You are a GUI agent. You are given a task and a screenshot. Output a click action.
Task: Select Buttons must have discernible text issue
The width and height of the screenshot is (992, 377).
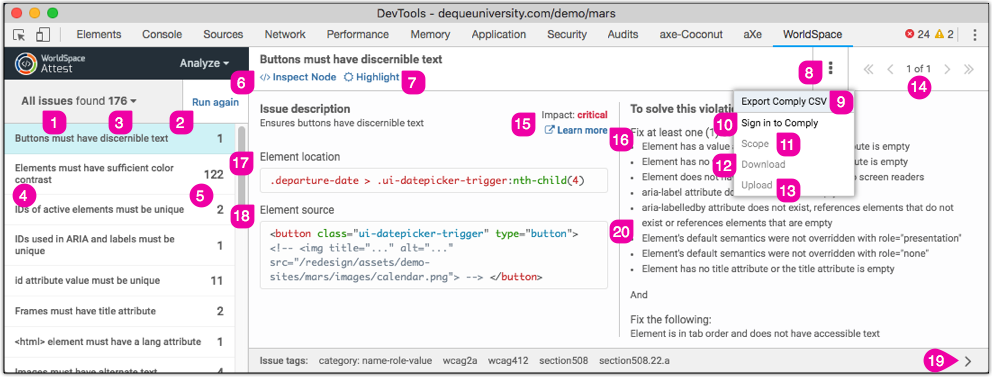tap(119, 139)
